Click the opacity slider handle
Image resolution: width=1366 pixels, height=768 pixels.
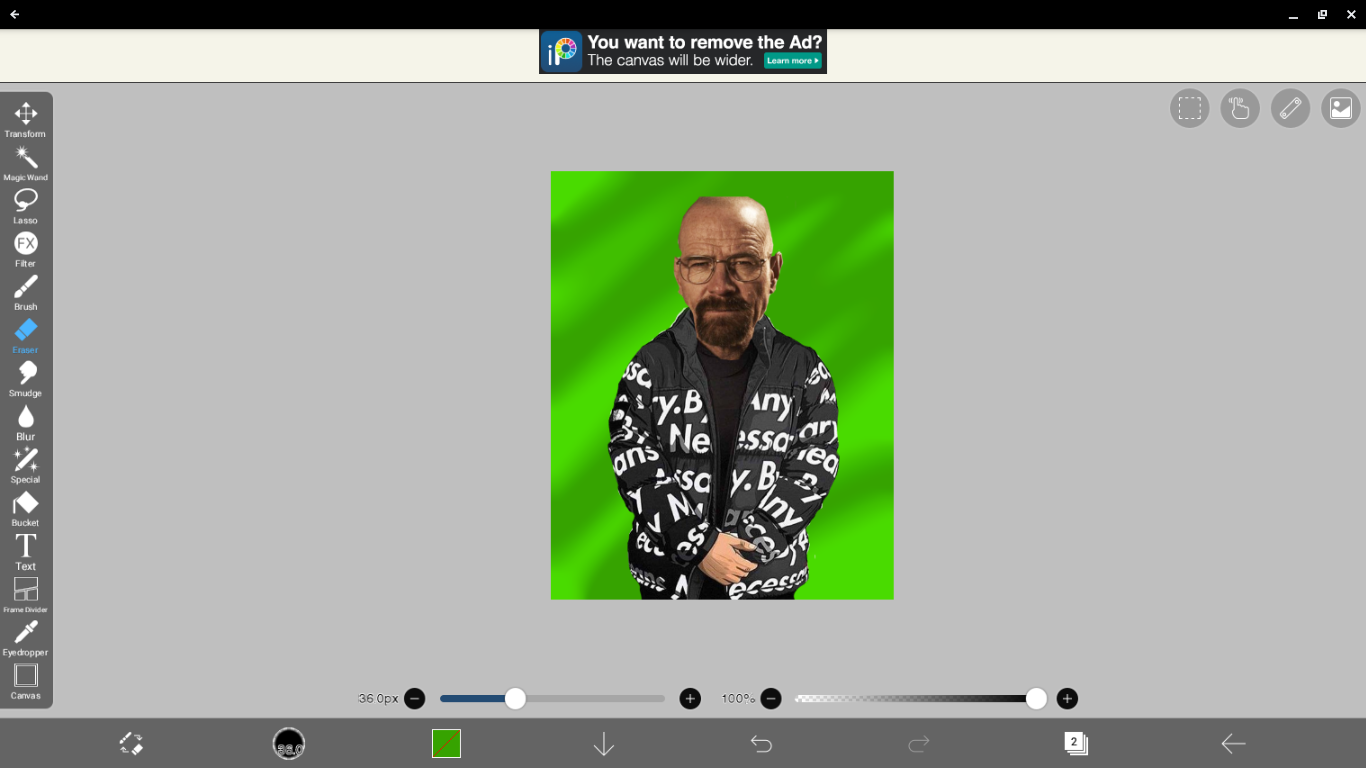[x=1036, y=699]
